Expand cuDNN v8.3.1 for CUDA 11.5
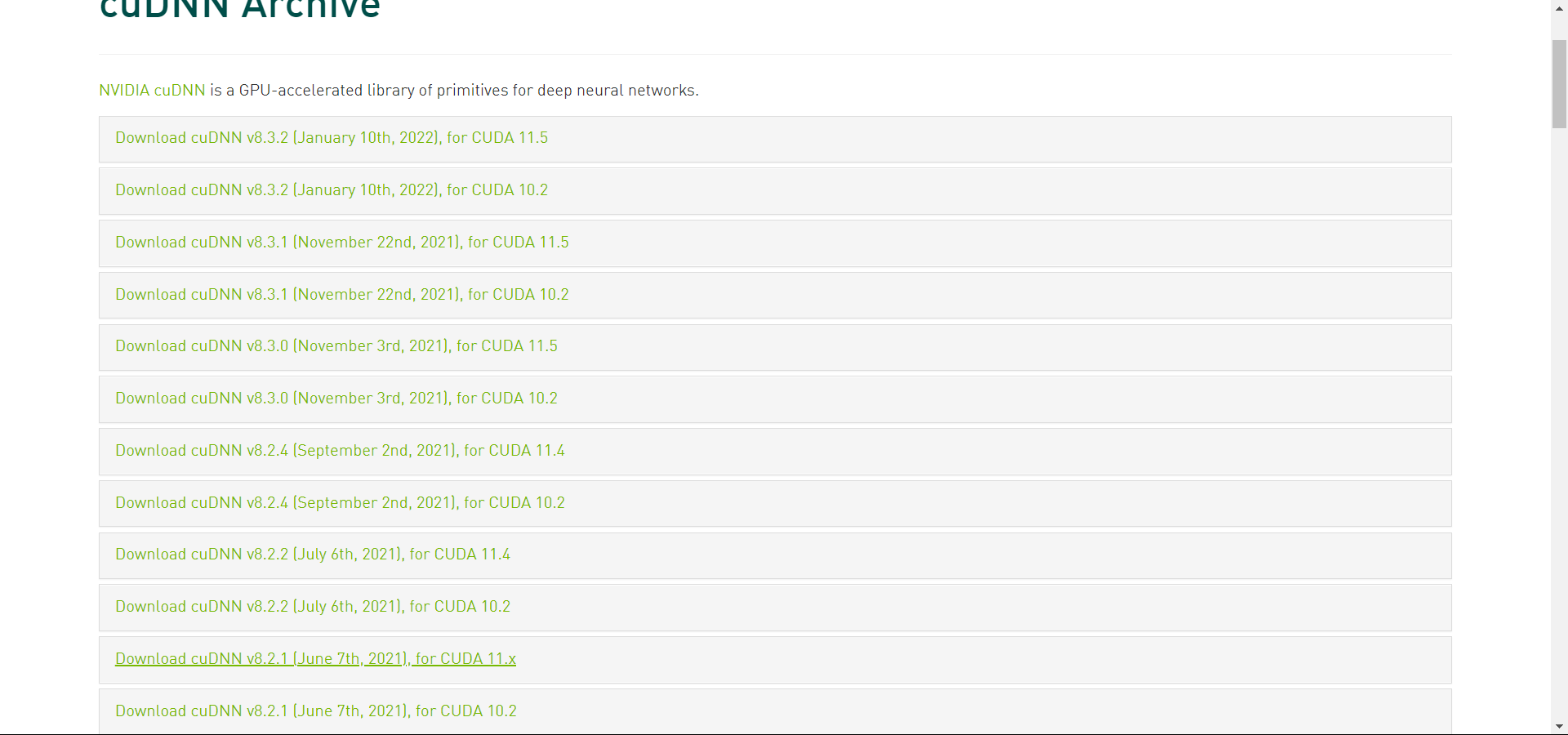This screenshot has width=1568, height=735. click(x=342, y=243)
